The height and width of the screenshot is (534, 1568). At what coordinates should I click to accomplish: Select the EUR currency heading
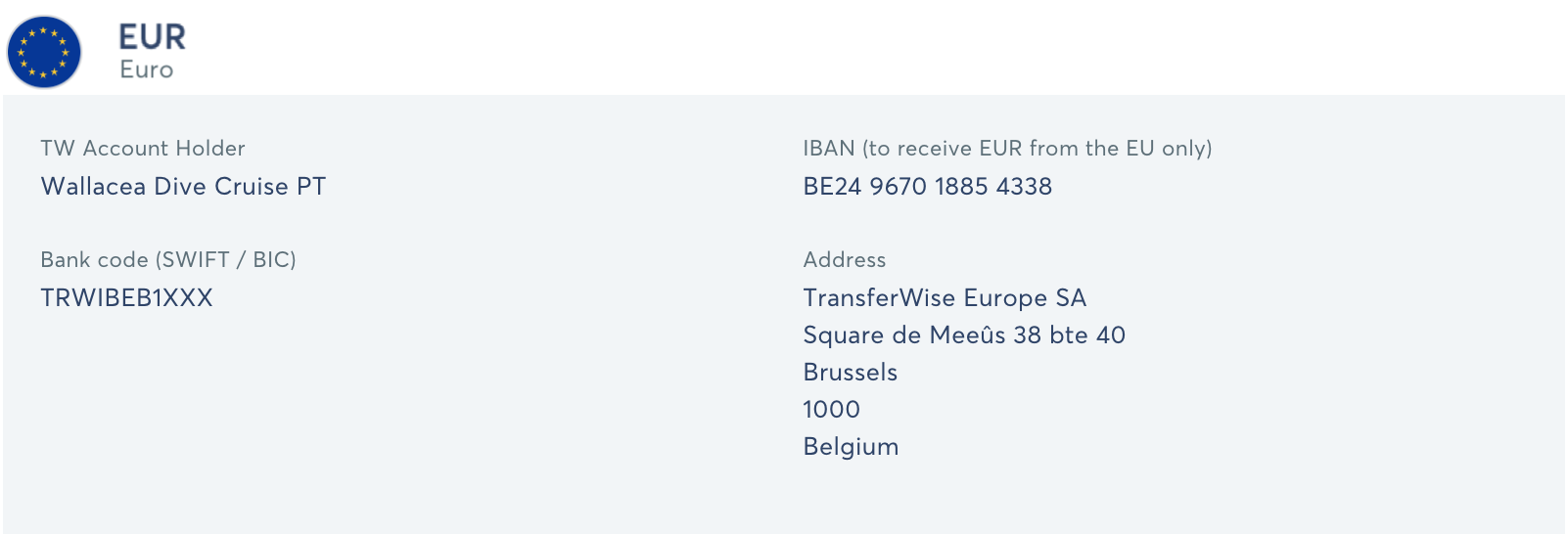(152, 37)
